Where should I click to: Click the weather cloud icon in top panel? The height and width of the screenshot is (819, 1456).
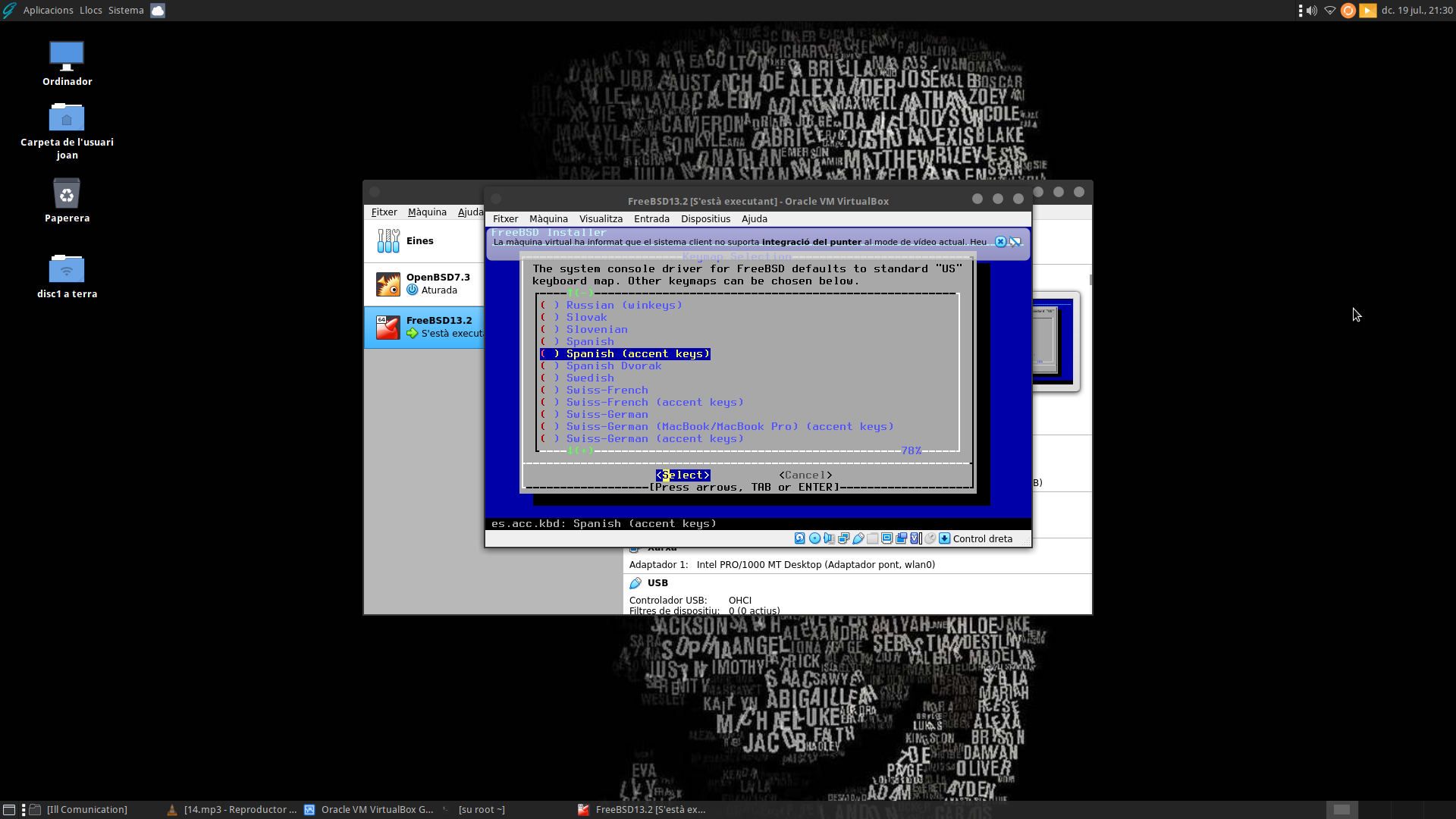tap(158, 11)
